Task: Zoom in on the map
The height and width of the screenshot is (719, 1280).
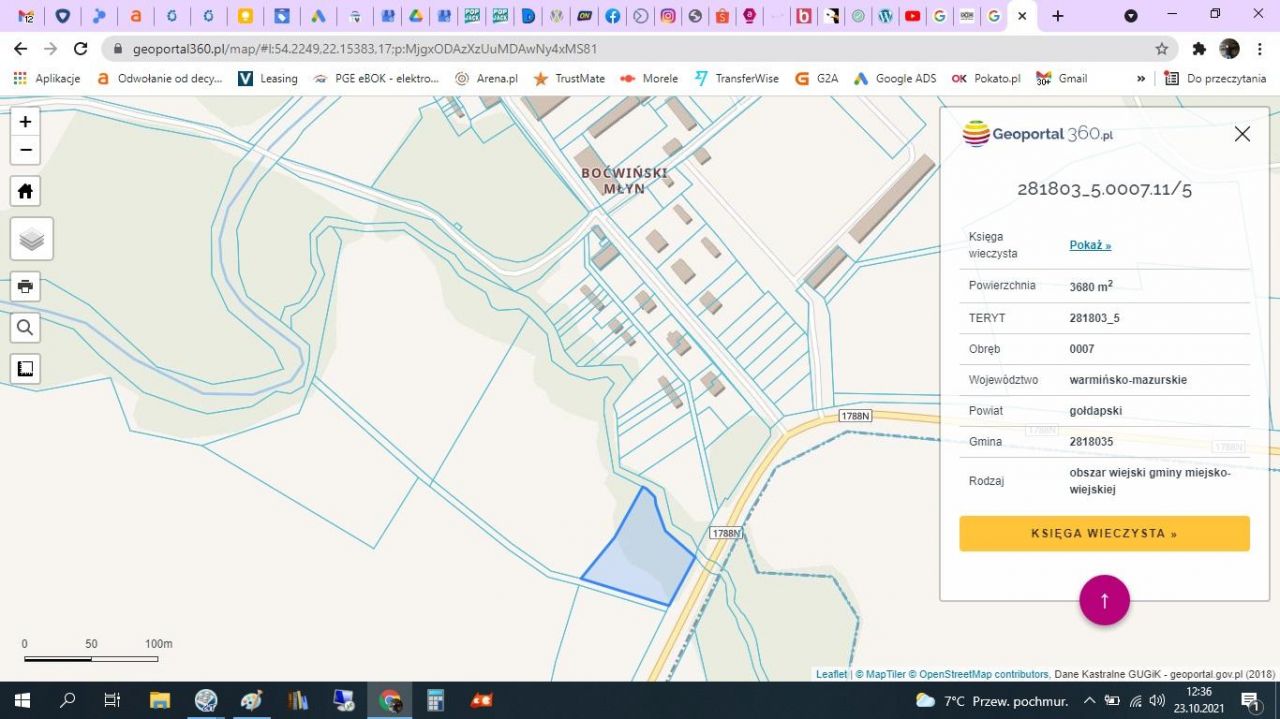Action: [25, 122]
